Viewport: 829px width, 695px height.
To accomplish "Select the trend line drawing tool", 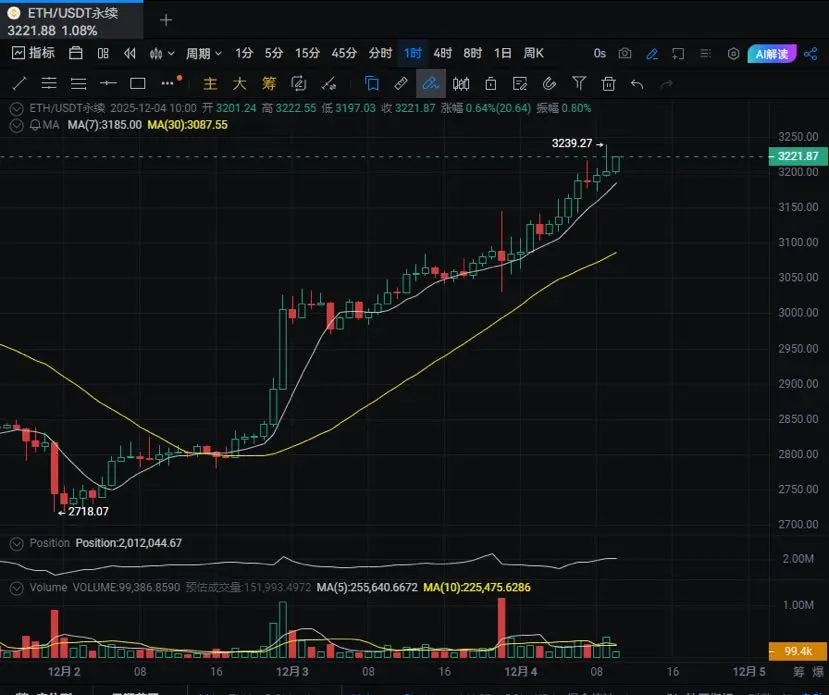I will tap(19, 84).
